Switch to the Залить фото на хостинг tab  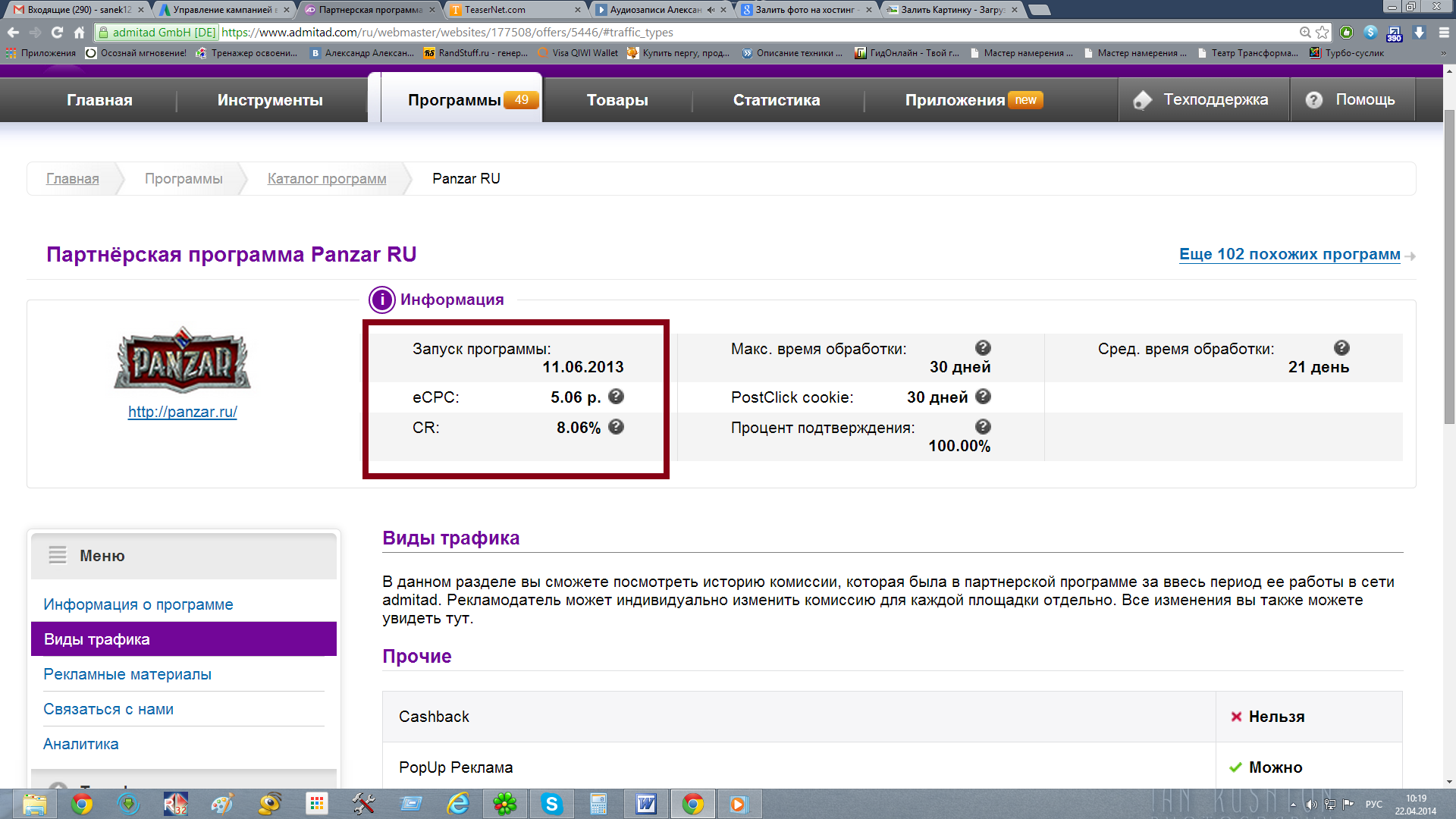[x=806, y=10]
